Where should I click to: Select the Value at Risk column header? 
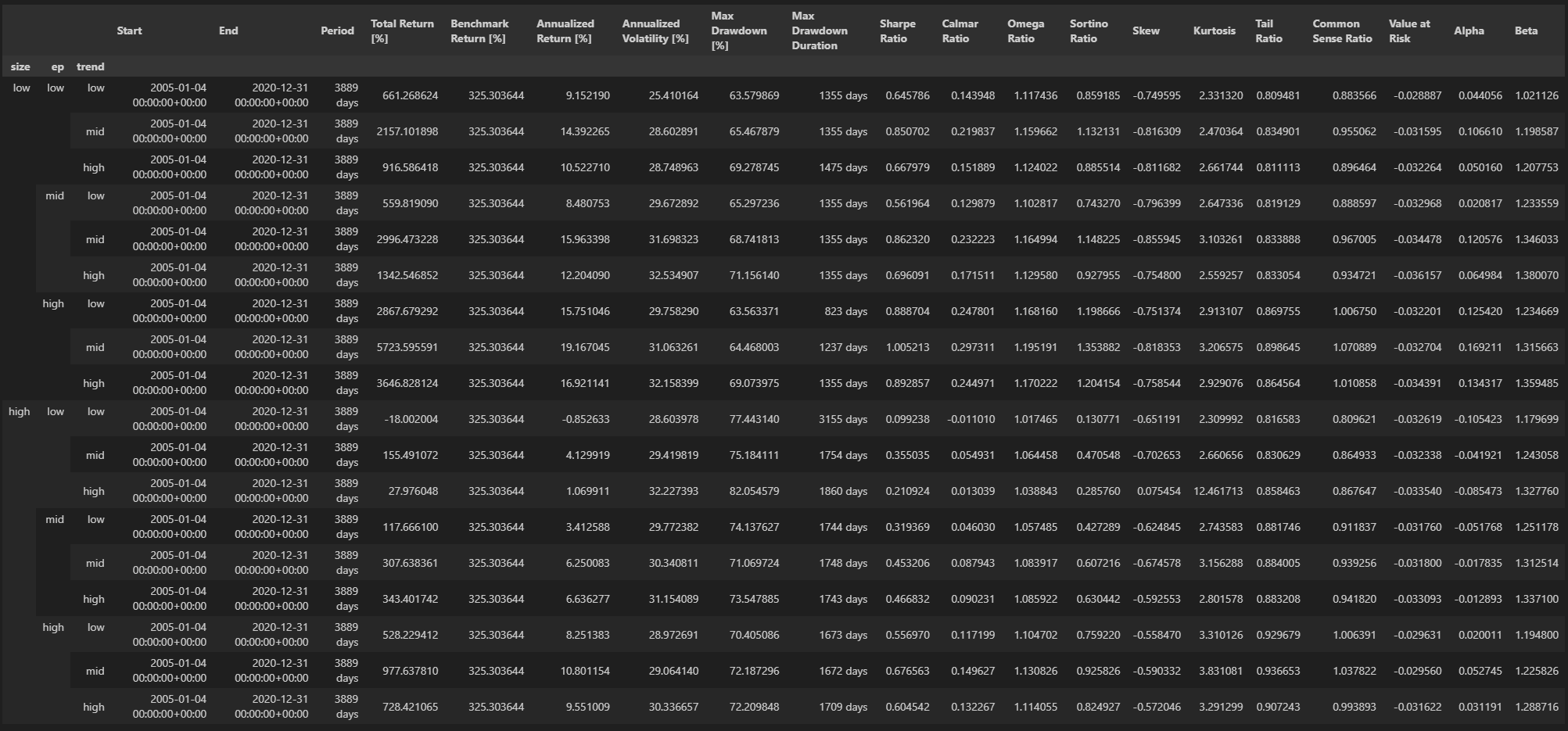pos(1409,30)
